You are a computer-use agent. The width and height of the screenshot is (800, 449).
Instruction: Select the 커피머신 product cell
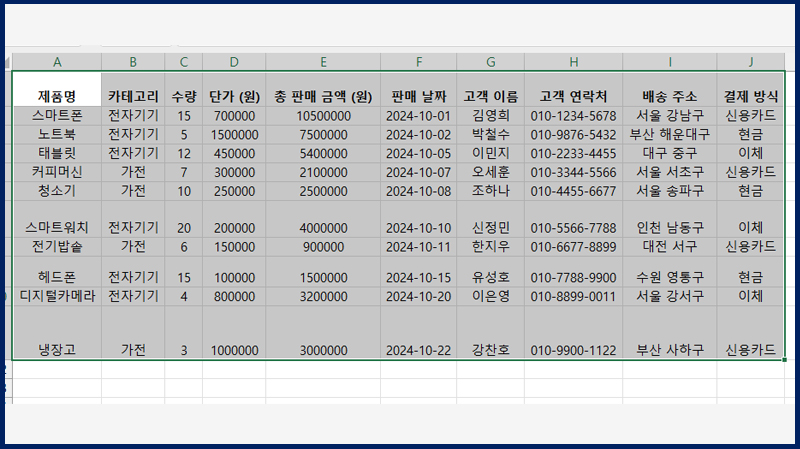[x=57, y=172]
